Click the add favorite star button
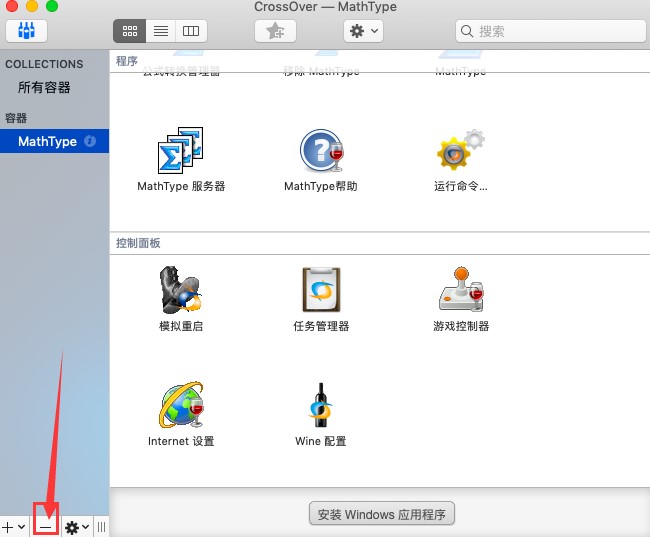Screen dimensions: 650x537 [x=275, y=31]
